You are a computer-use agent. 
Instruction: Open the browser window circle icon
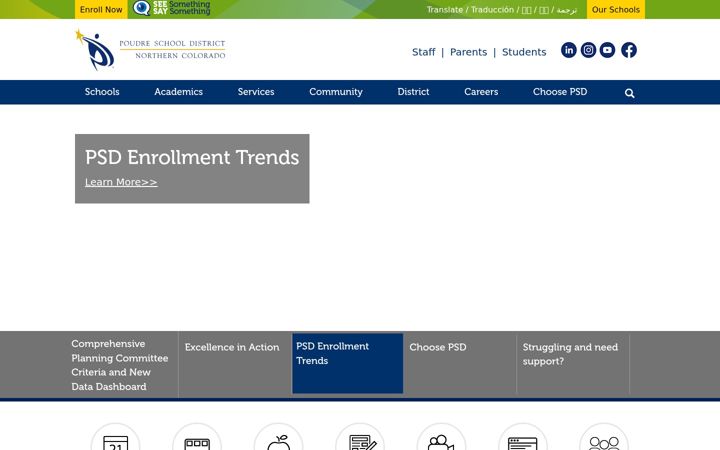[523, 437]
